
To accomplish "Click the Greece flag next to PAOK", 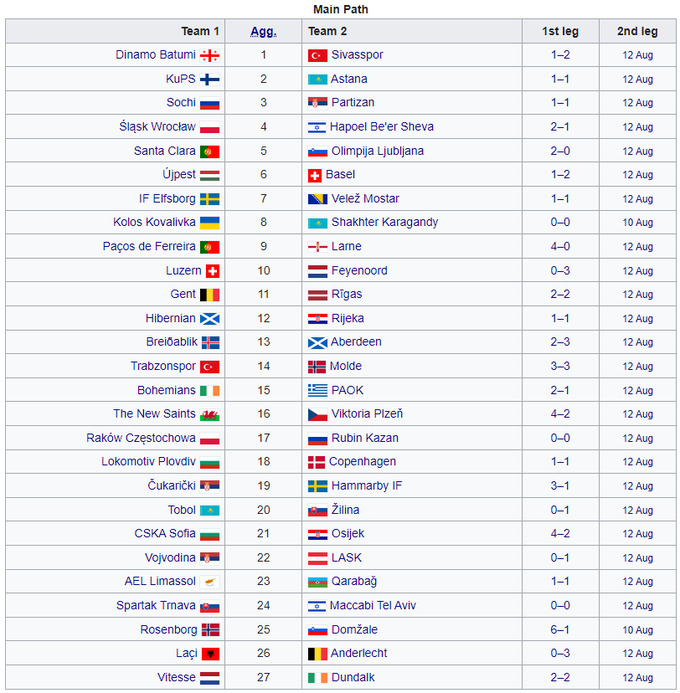I will point(316,391).
